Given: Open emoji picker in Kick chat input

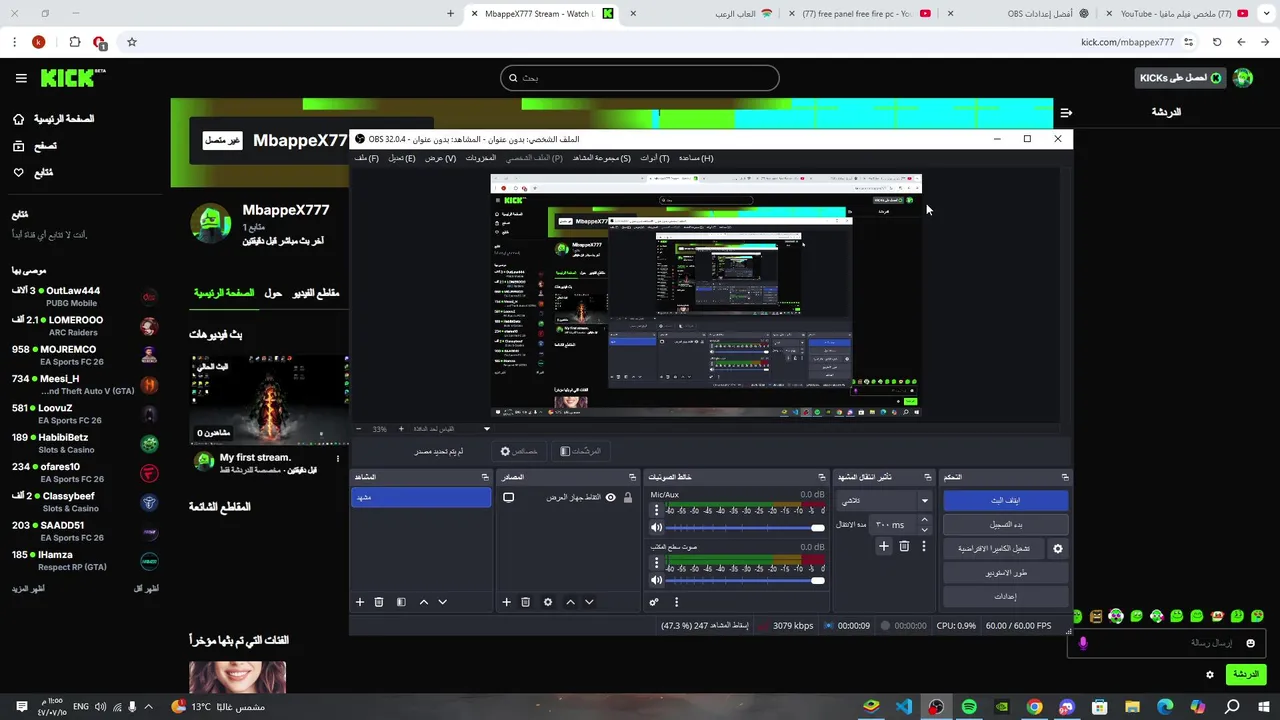Looking at the screenshot, I should [1250, 643].
